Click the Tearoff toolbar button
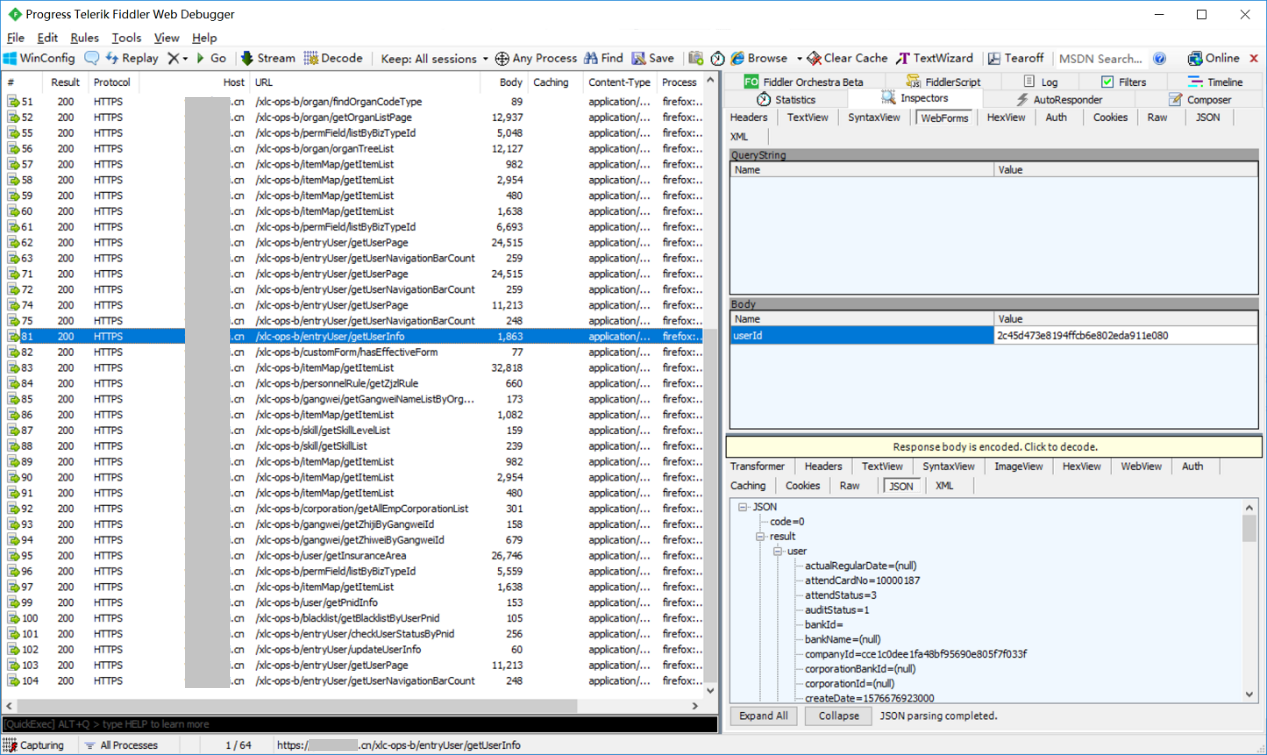Viewport: 1267px width, 755px height. tap(1015, 58)
